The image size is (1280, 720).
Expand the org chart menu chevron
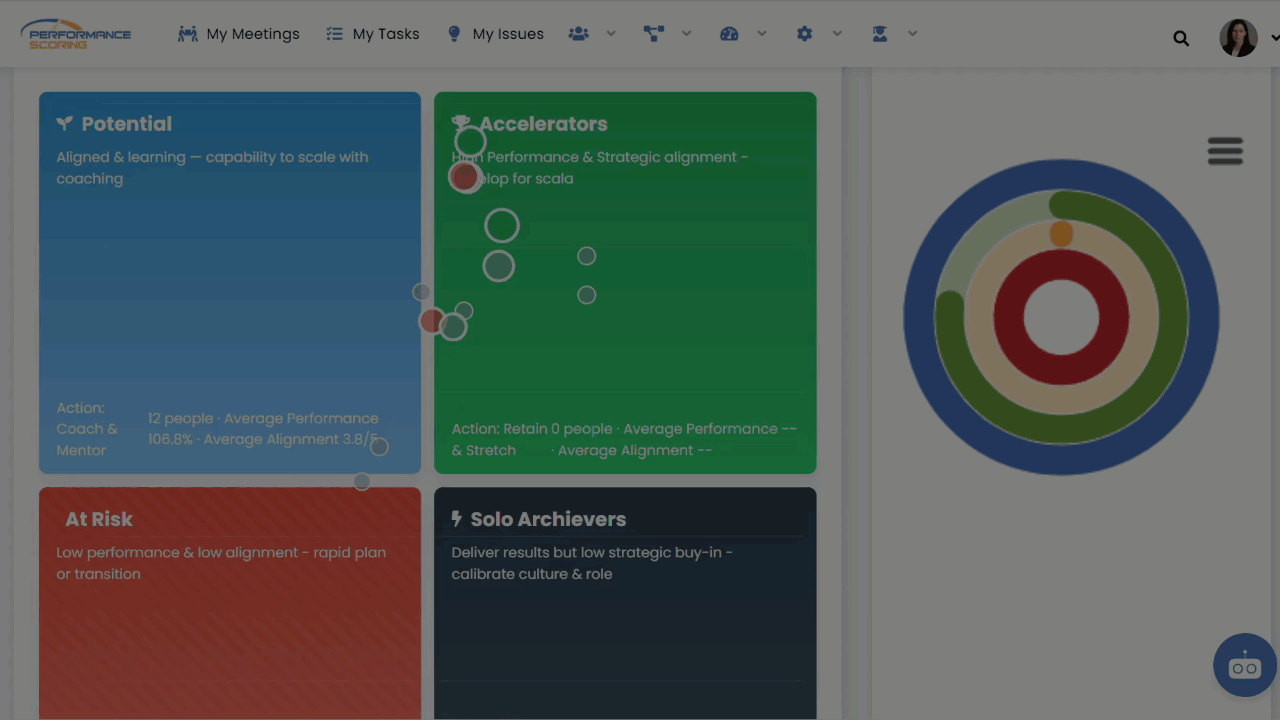[x=687, y=34]
